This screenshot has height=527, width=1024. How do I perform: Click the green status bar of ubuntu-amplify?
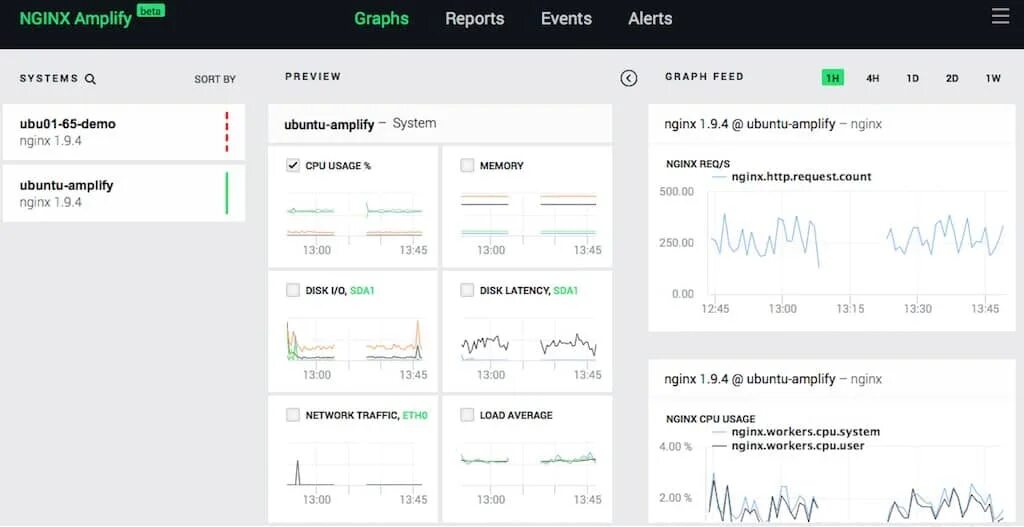pyautogui.click(x=227, y=193)
